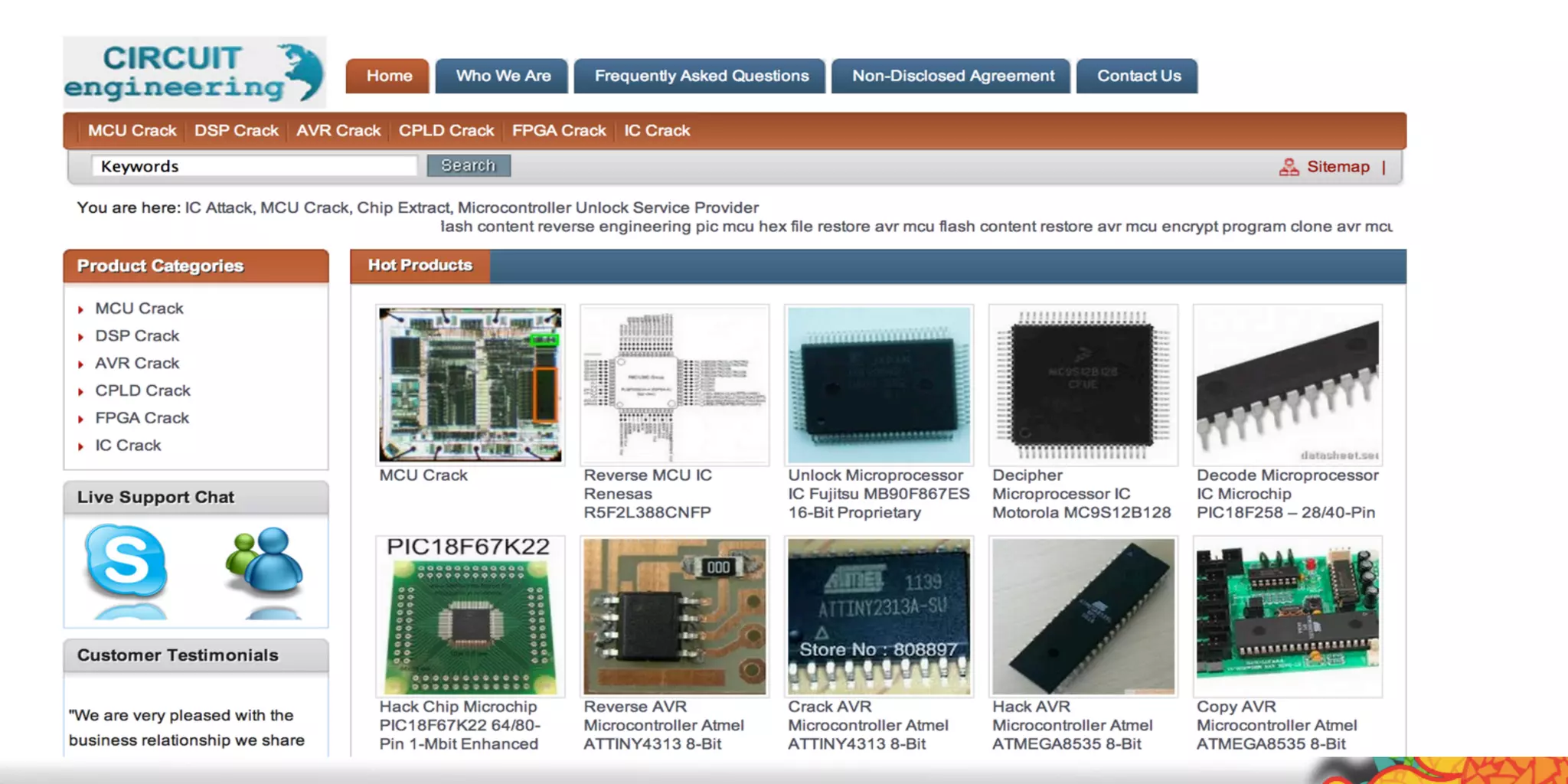Image resolution: width=1568 pixels, height=784 pixels.
Task: Select AVR Crack in orange navigation bar
Action: click(338, 131)
